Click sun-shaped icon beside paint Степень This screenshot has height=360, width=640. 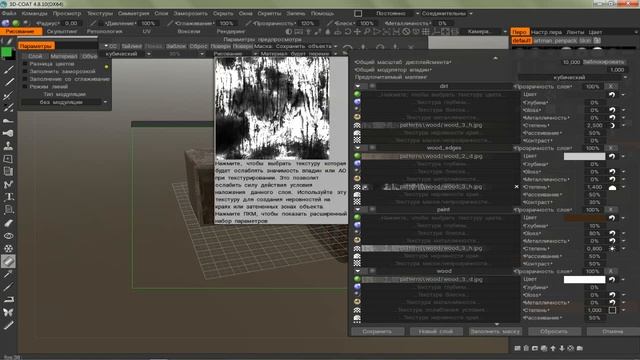pyautogui.click(x=612, y=249)
